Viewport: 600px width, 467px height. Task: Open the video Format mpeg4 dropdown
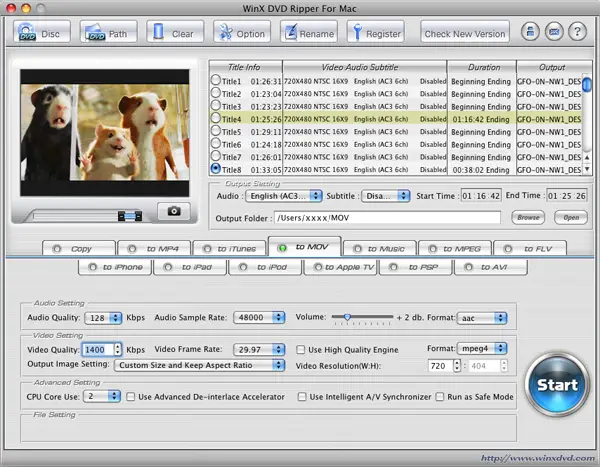pos(482,348)
